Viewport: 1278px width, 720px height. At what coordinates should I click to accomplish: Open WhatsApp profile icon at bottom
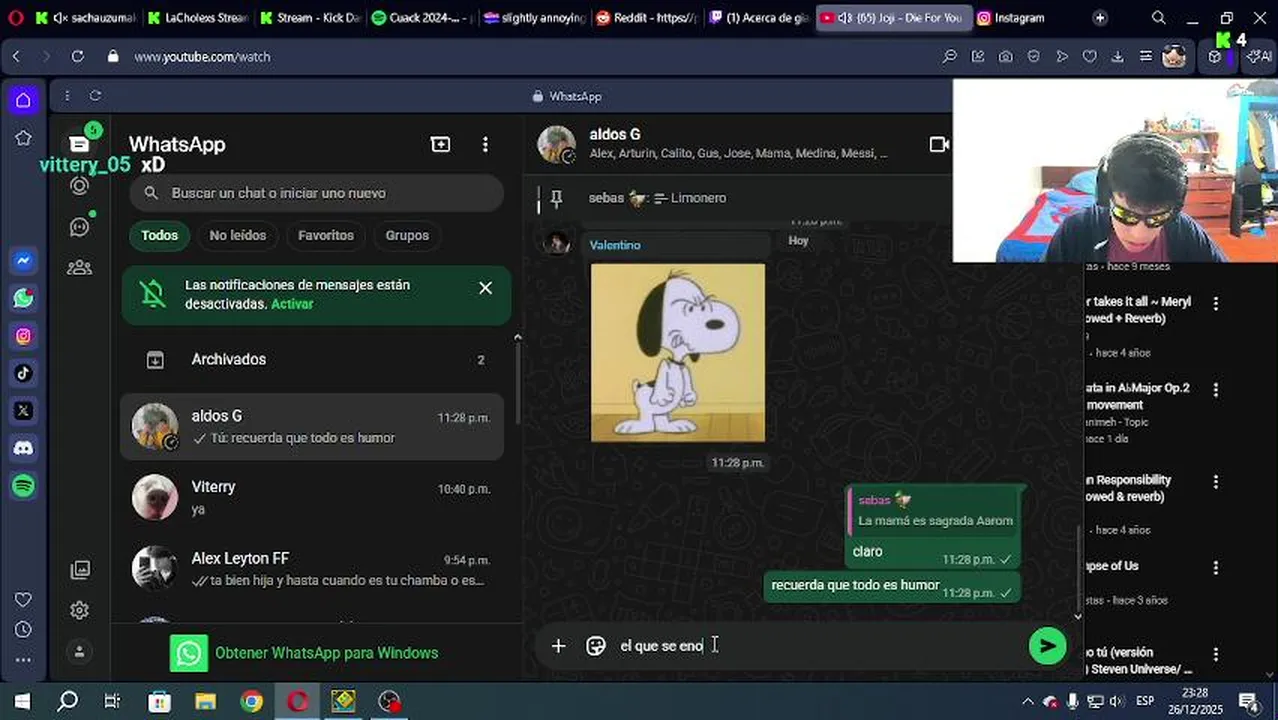click(x=80, y=651)
